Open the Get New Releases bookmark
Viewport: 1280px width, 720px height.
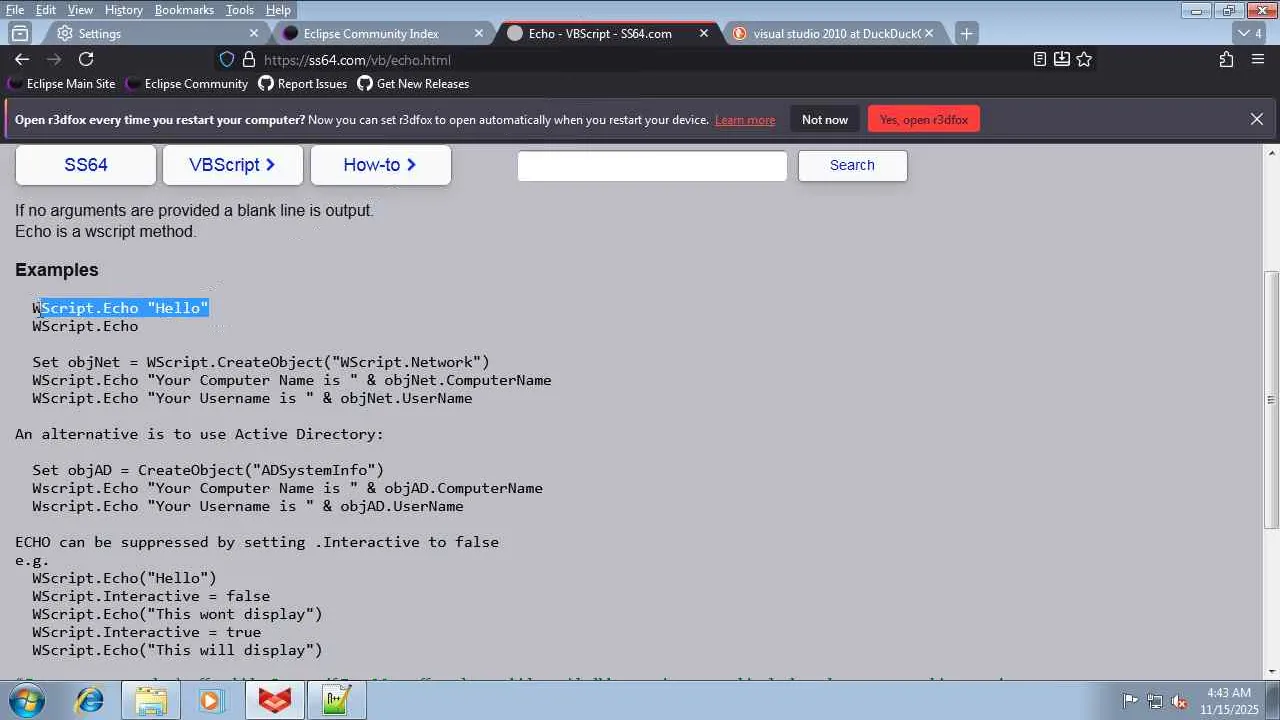click(x=413, y=84)
